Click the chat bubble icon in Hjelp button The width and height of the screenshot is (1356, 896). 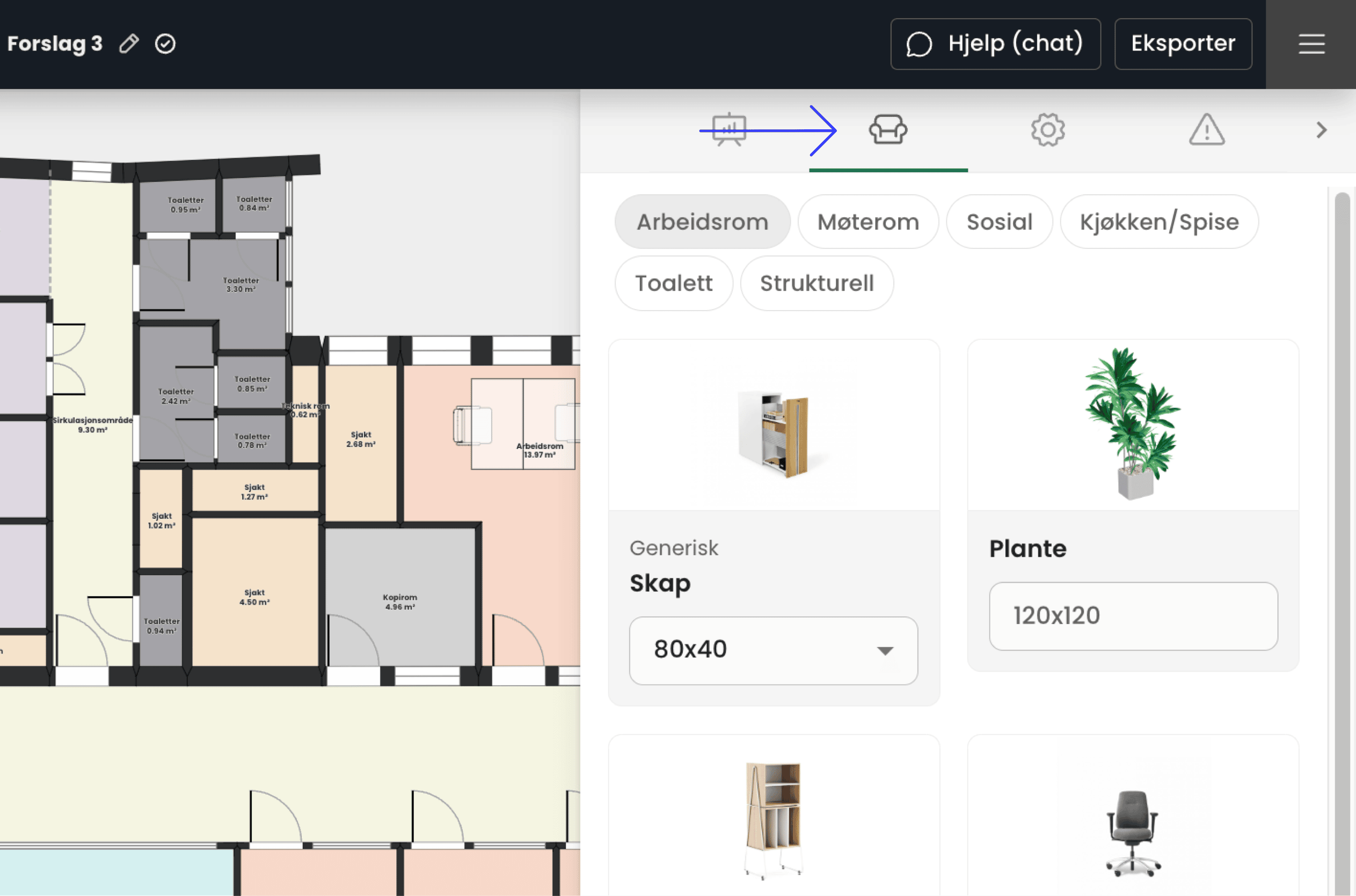(919, 44)
